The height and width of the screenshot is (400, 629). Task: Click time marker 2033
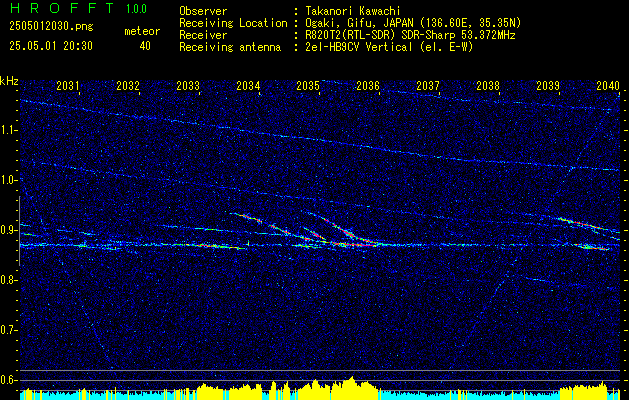188,85
